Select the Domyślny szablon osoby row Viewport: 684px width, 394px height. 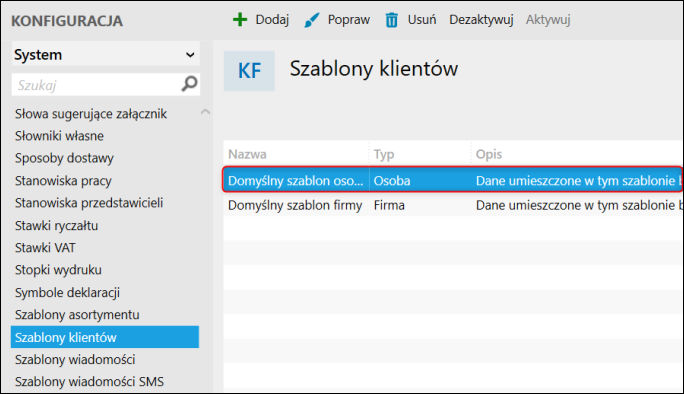452,180
